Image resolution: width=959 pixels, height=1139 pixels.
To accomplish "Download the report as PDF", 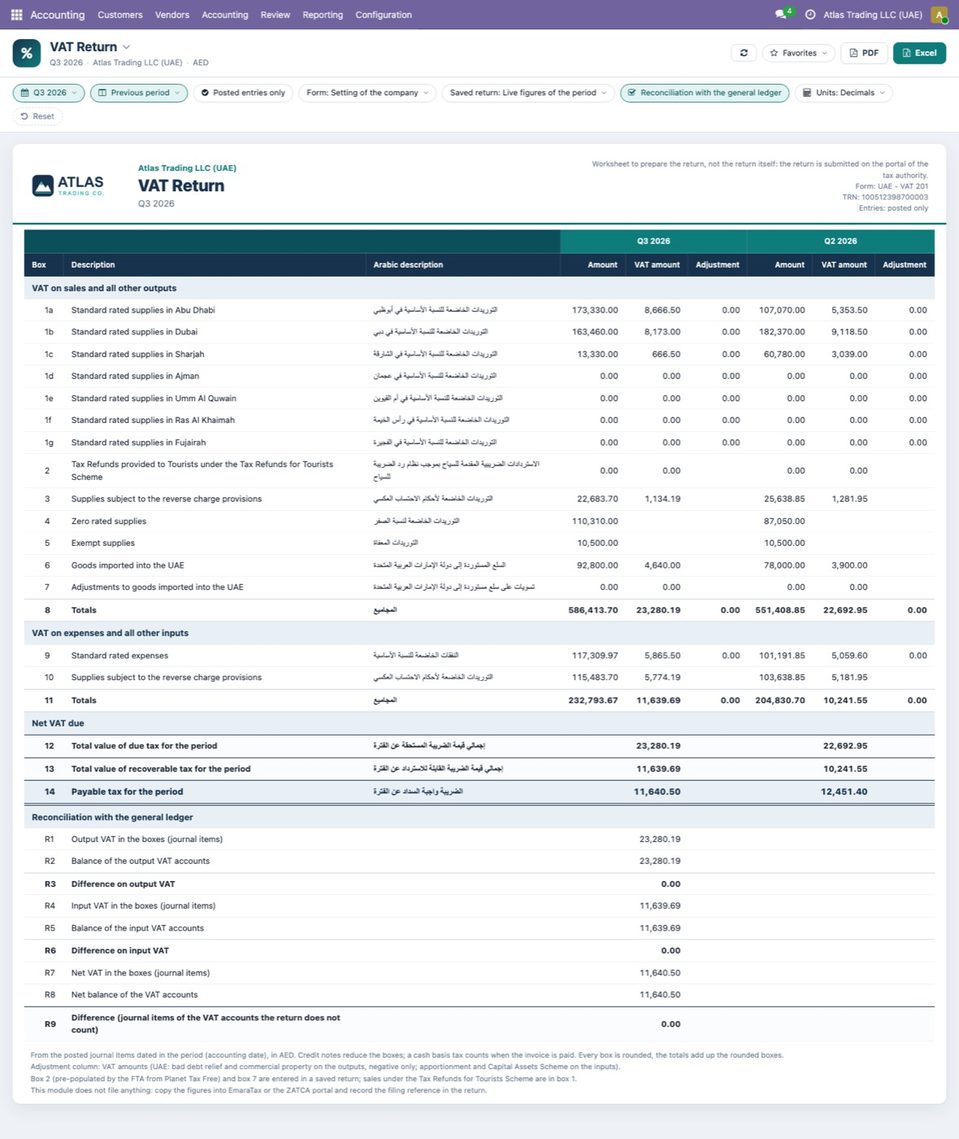I will (864, 53).
